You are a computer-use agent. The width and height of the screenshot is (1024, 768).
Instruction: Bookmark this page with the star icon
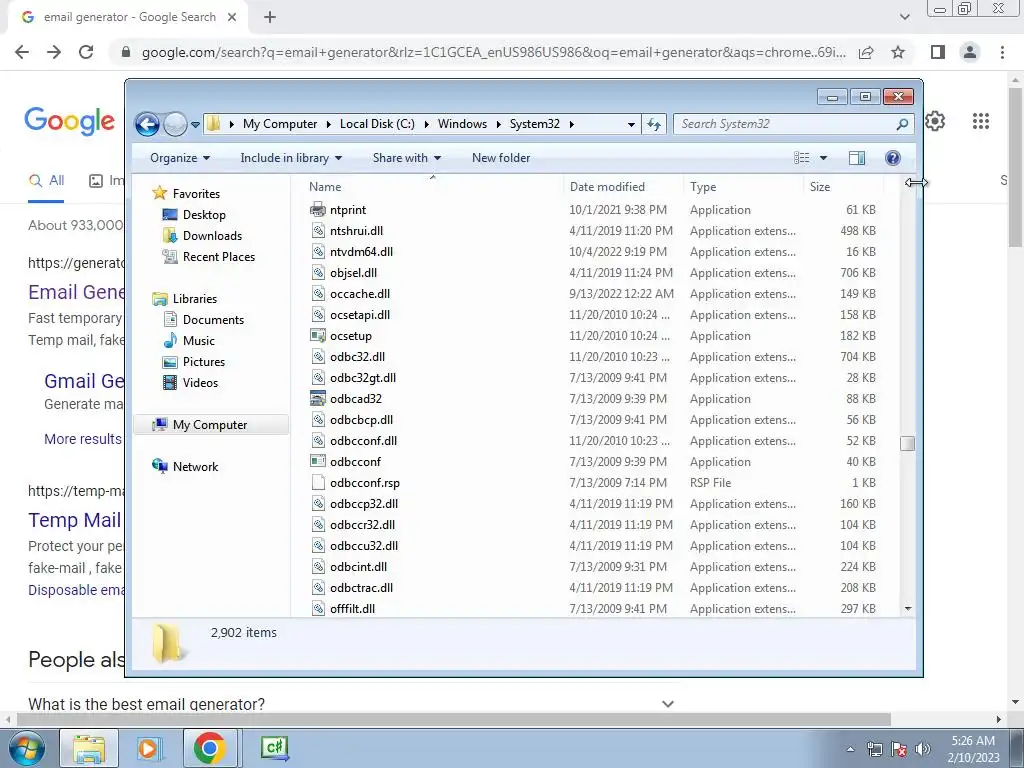click(898, 52)
